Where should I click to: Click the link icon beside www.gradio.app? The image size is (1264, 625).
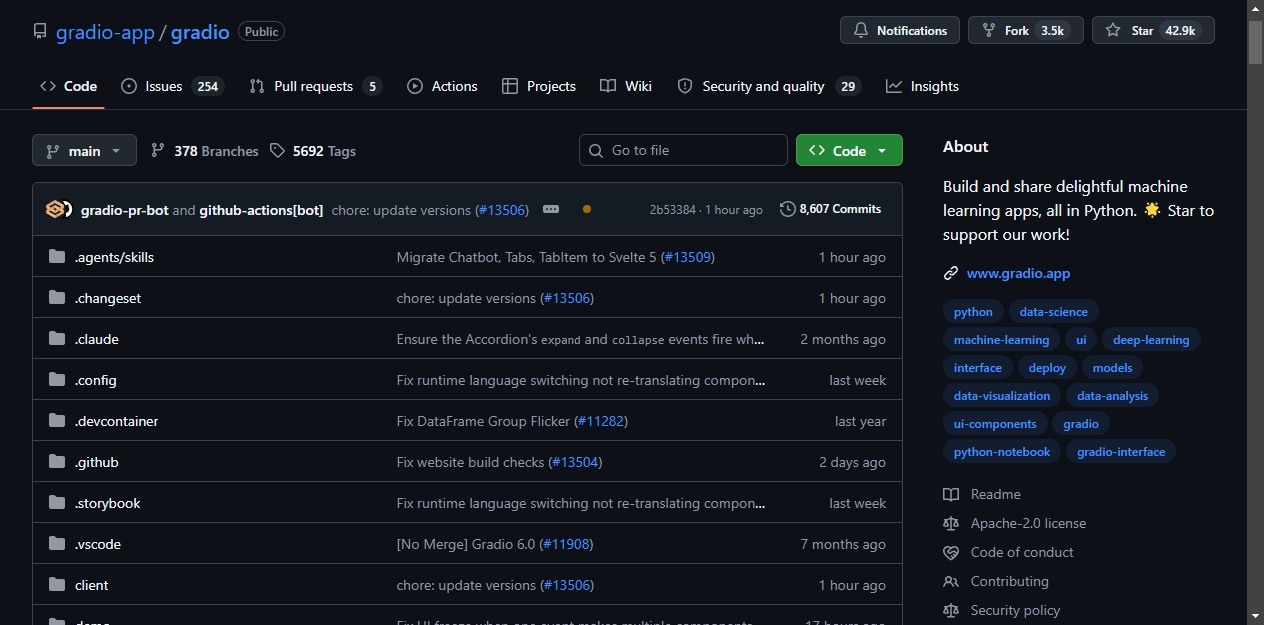[x=951, y=273]
